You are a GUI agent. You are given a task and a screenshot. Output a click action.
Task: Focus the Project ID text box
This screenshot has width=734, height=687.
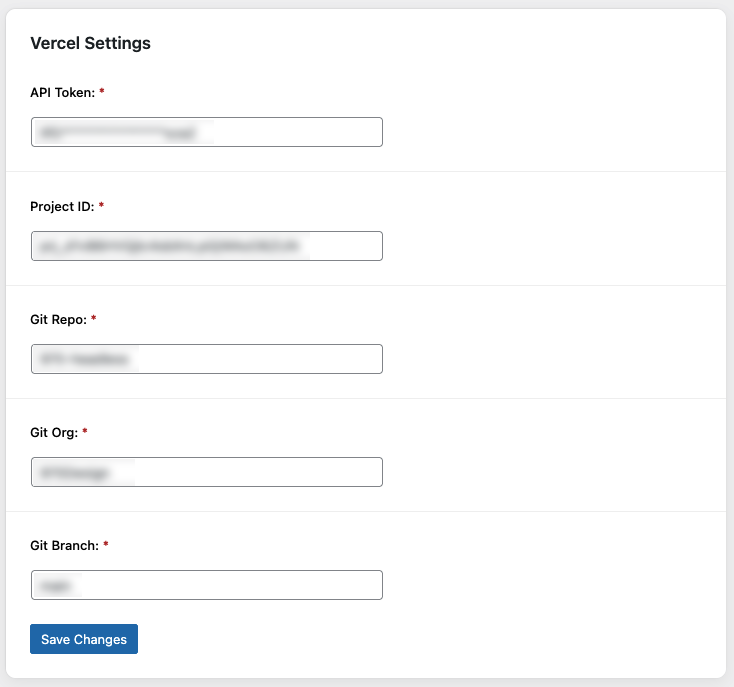[206, 246]
